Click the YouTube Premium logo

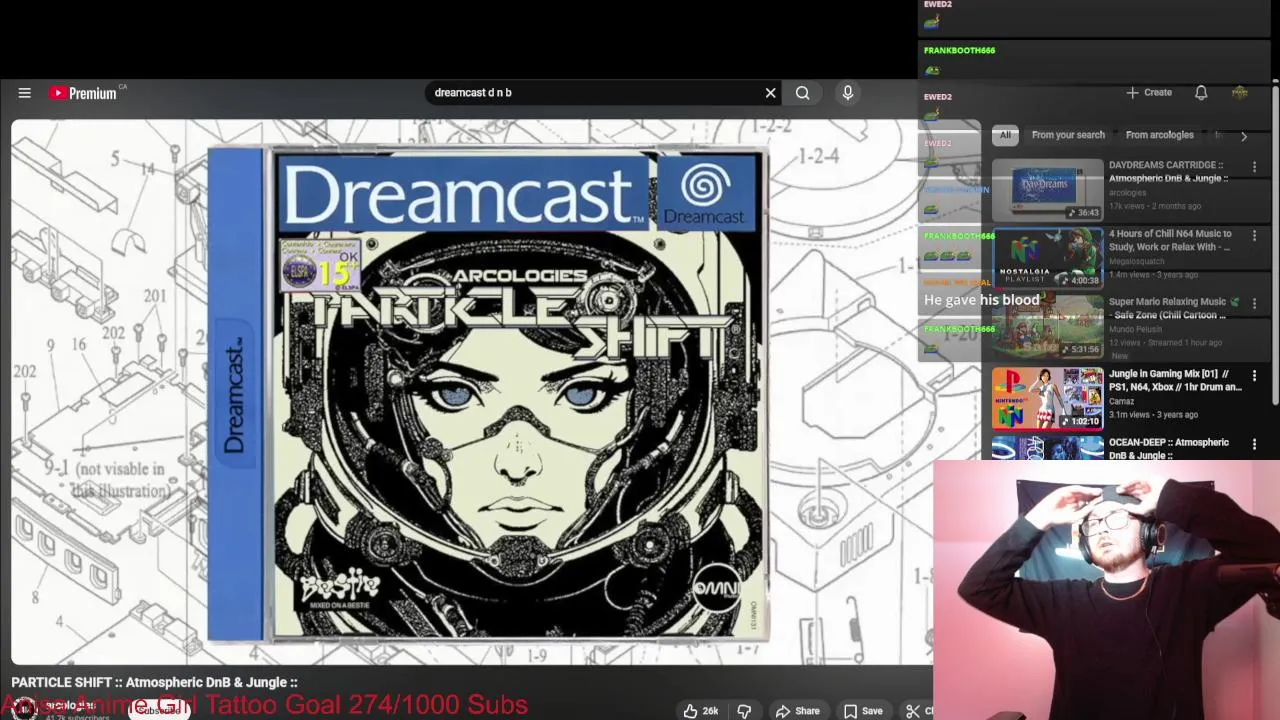[84, 93]
